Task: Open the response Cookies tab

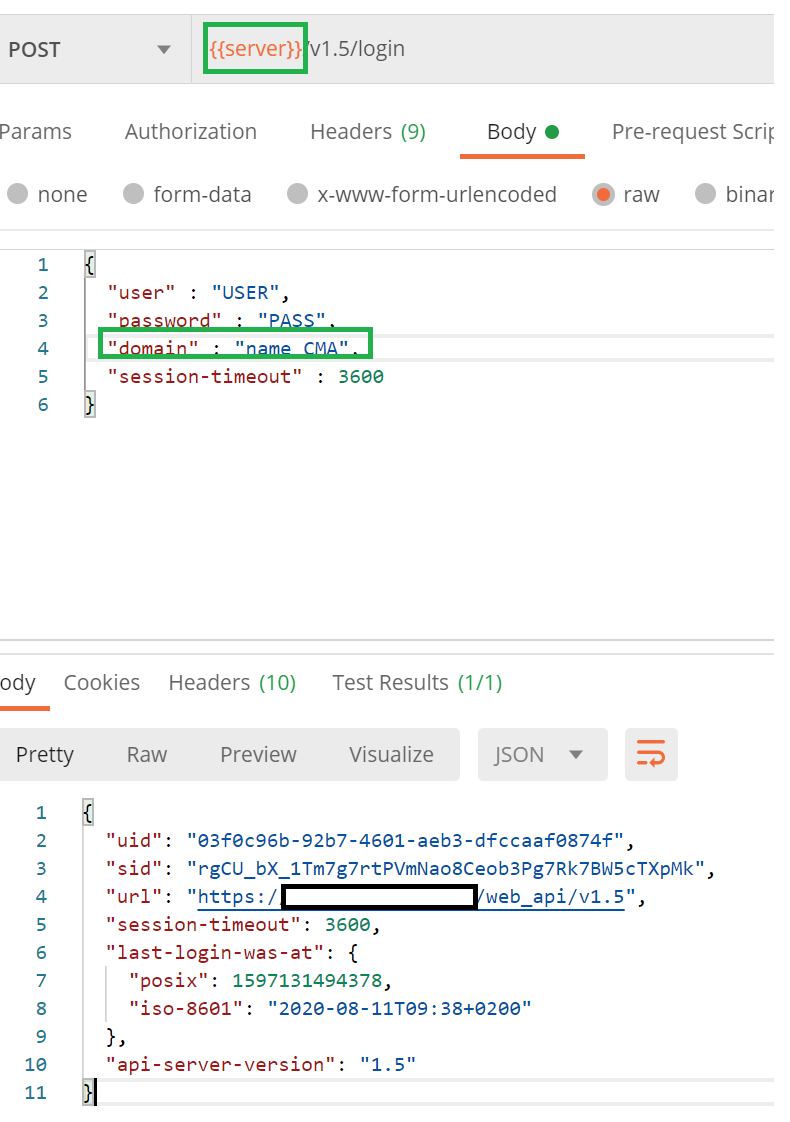Action: tap(101, 683)
